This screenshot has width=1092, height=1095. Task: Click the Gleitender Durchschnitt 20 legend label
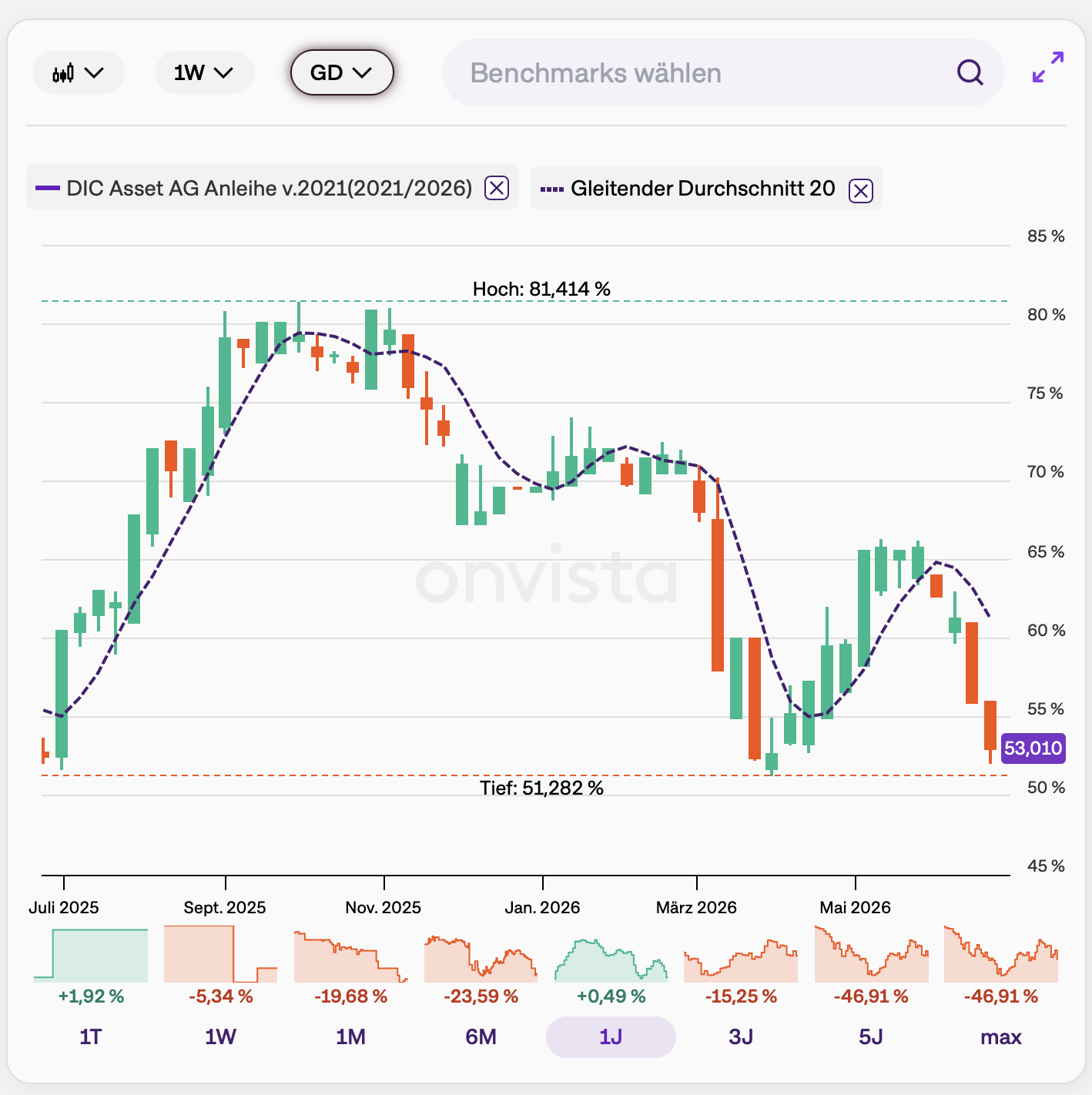click(703, 189)
